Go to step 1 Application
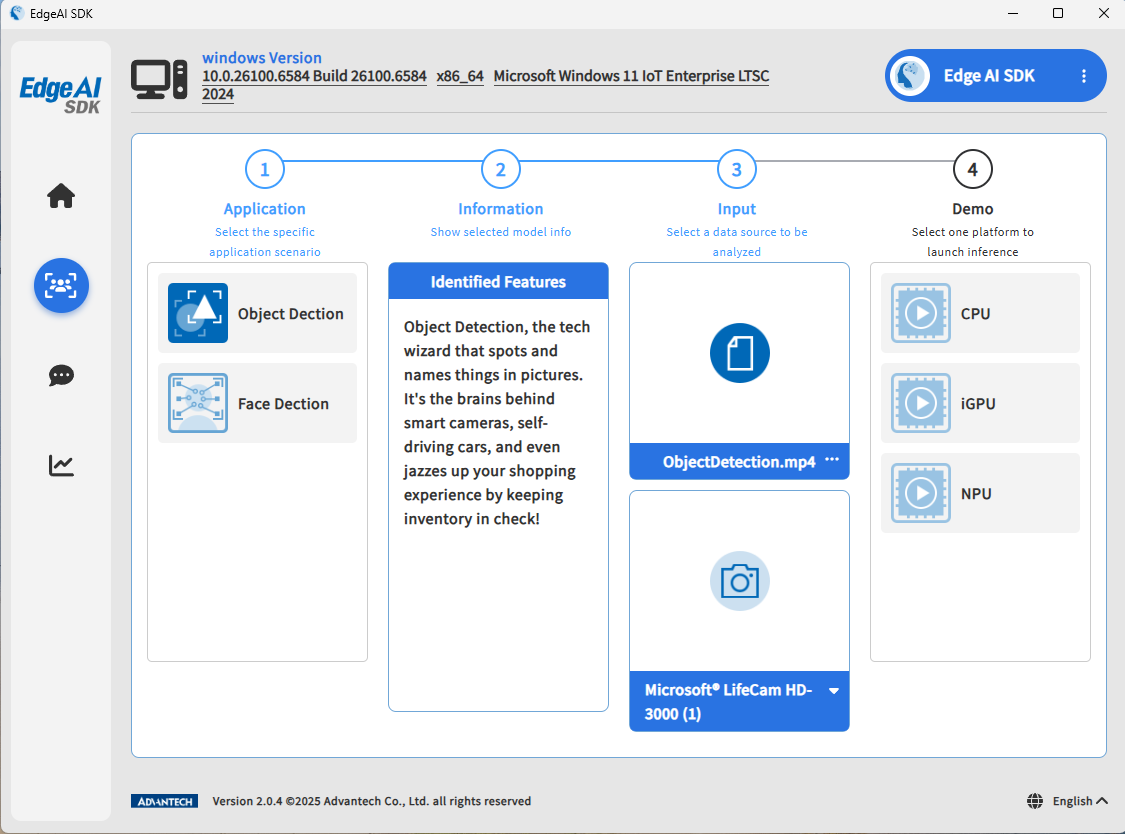The image size is (1125, 834). (x=265, y=170)
